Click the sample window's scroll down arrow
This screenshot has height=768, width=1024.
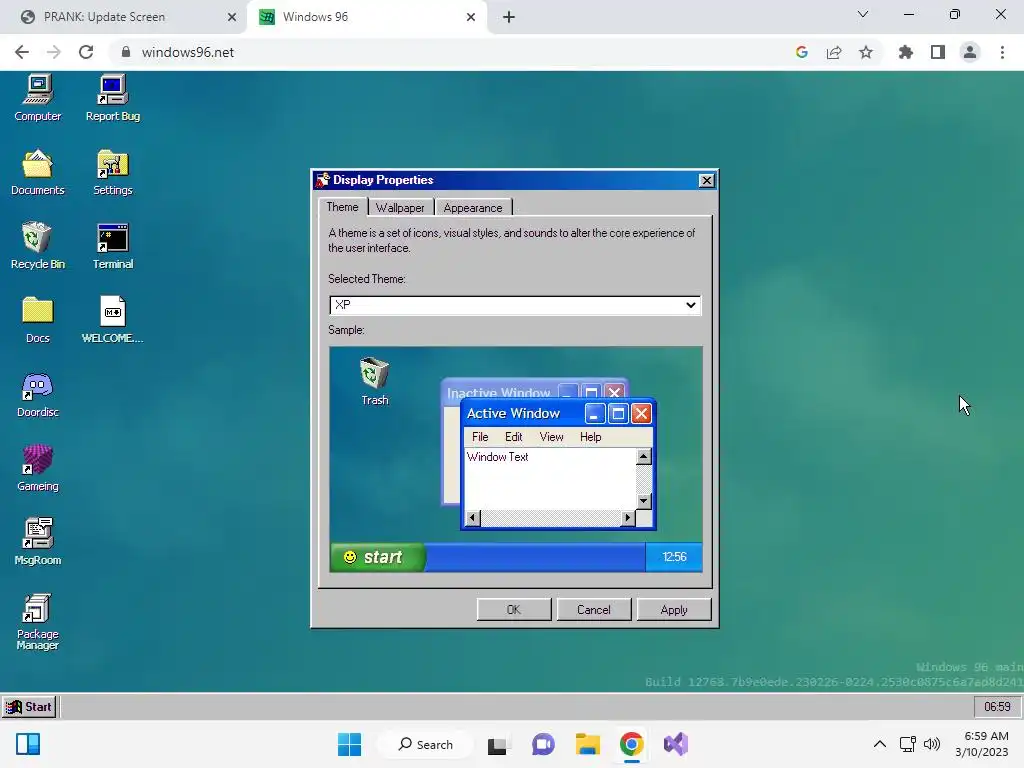tap(643, 501)
